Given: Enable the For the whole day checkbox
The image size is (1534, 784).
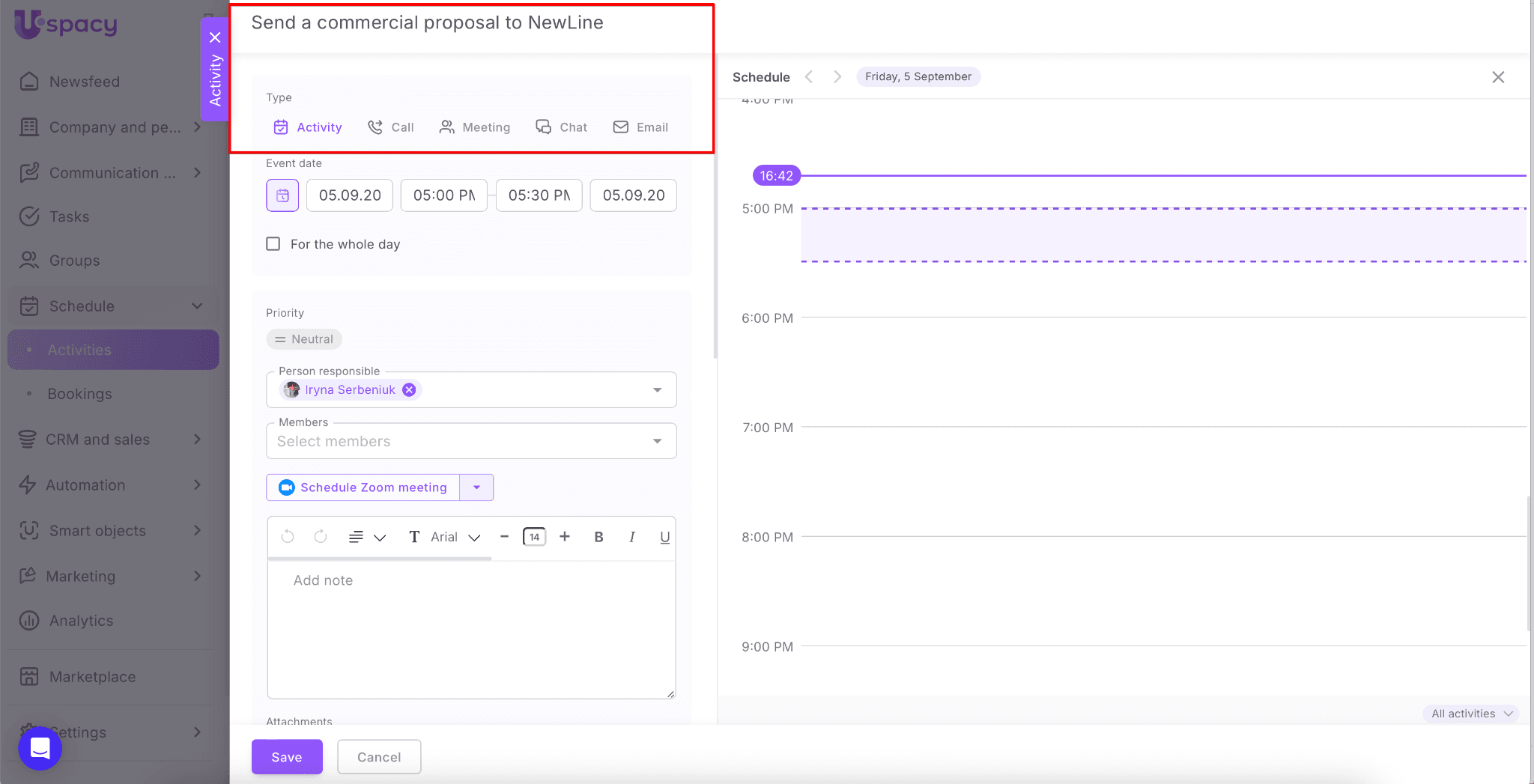Looking at the screenshot, I should click(x=273, y=244).
